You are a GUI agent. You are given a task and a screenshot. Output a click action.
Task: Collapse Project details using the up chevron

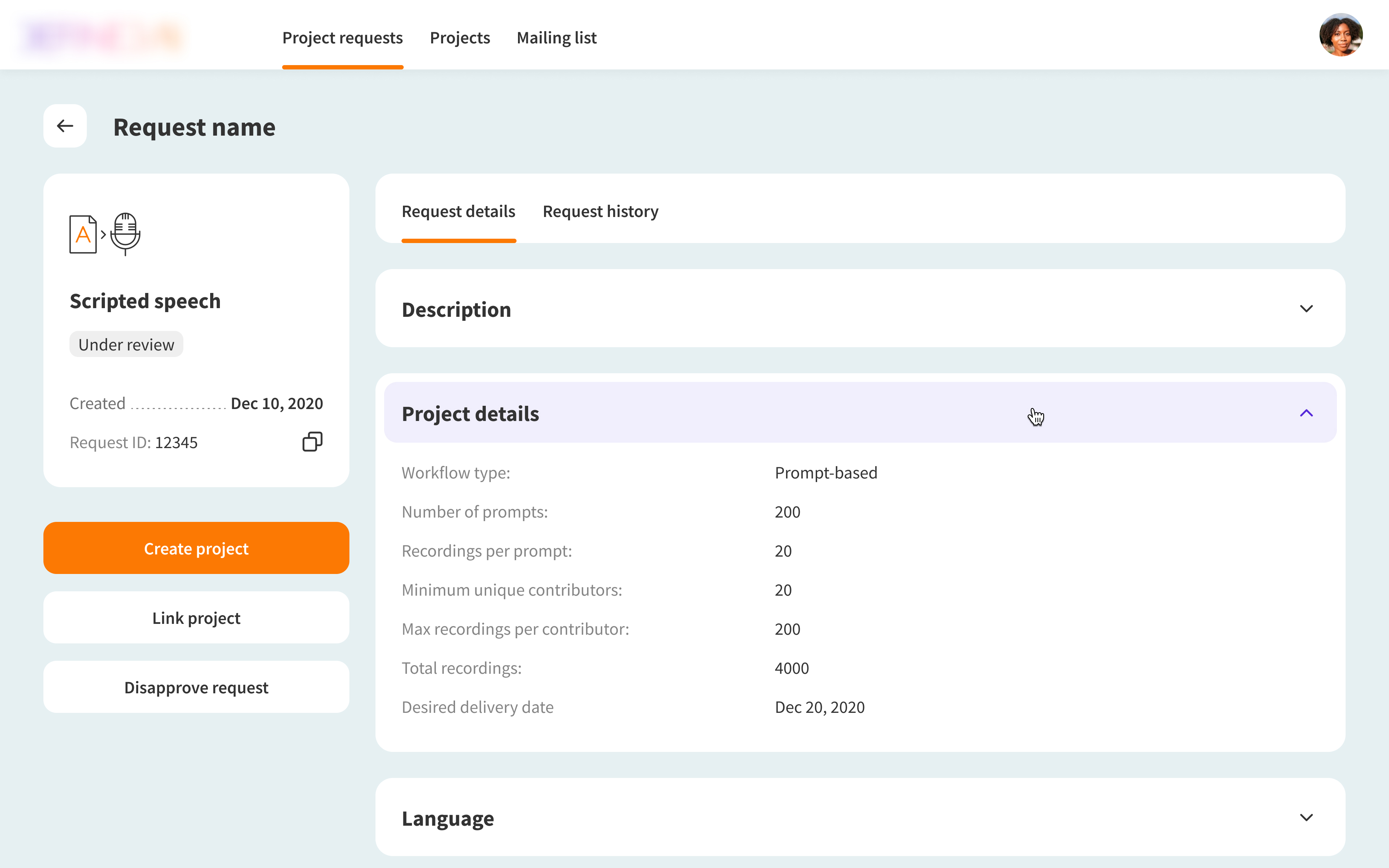click(1306, 413)
